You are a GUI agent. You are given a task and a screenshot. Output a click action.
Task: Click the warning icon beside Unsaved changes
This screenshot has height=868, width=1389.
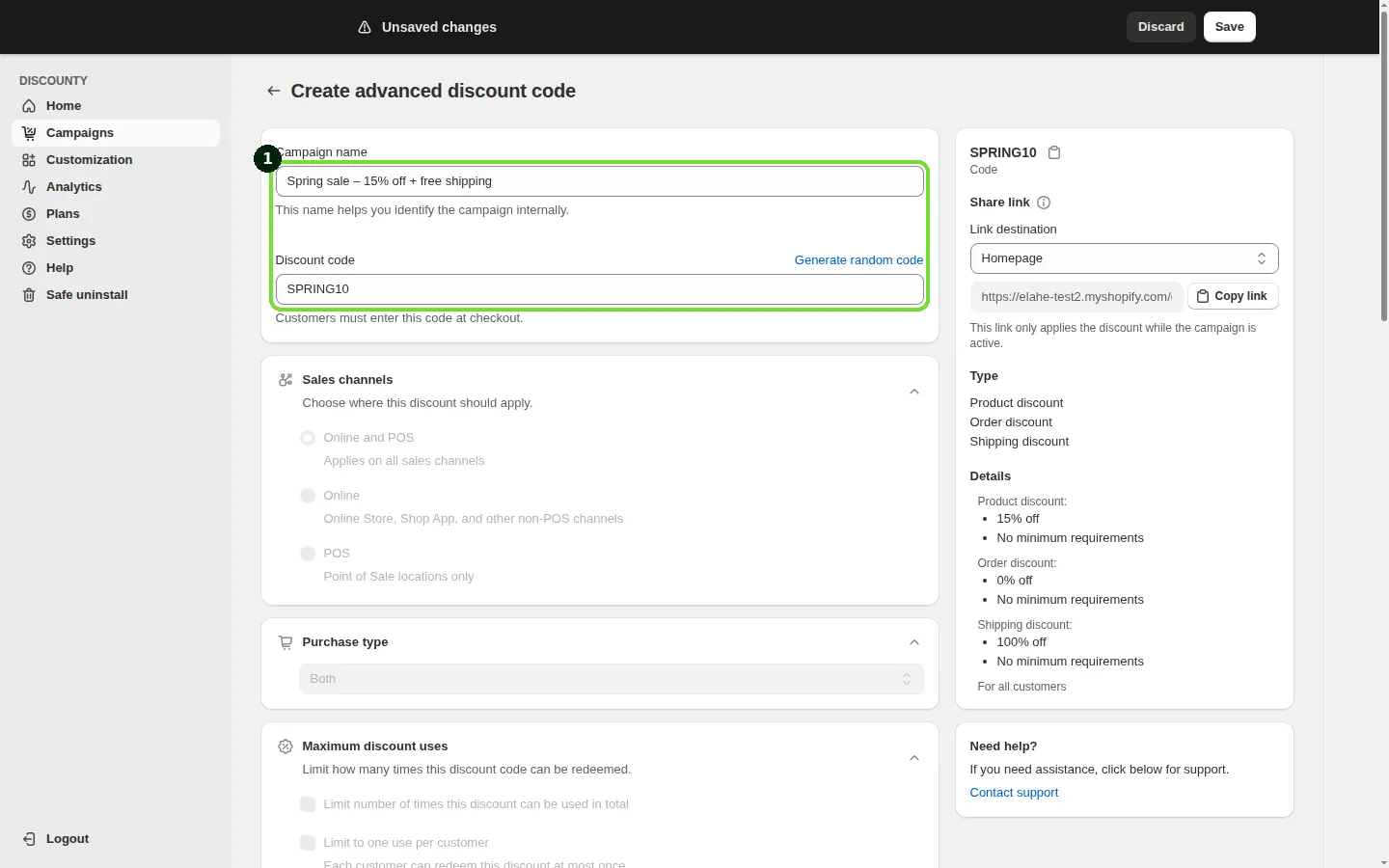365,27
